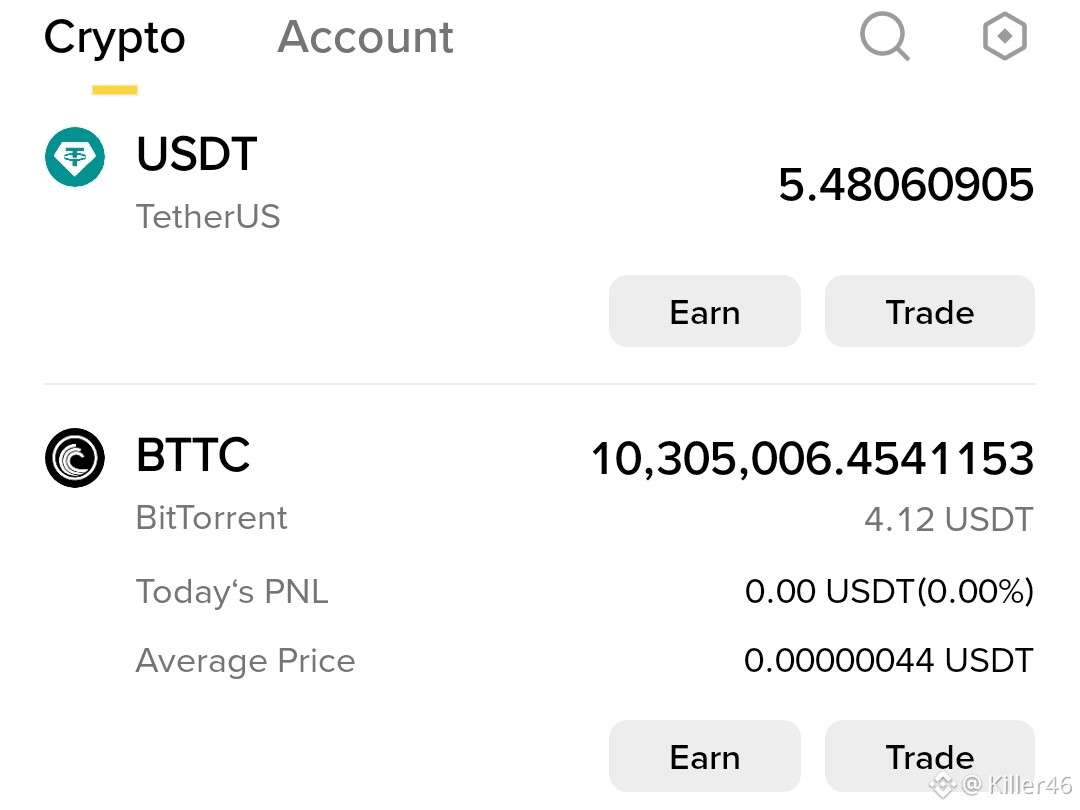Screen dimensions: 1080x810
Task: Open the USDT asset name
Action: 197,154
